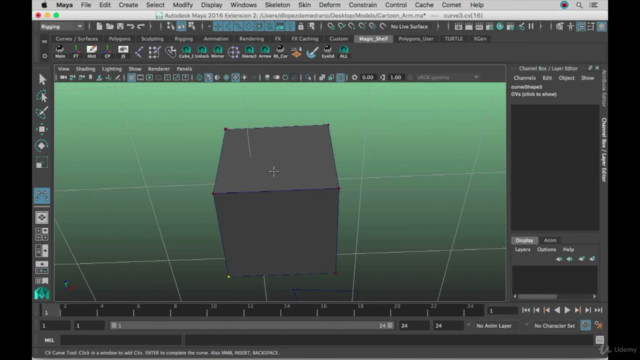Viewport: 640px width, 360px height.
Task: Run the Main shelf script
Action: [x=60, y=52]
